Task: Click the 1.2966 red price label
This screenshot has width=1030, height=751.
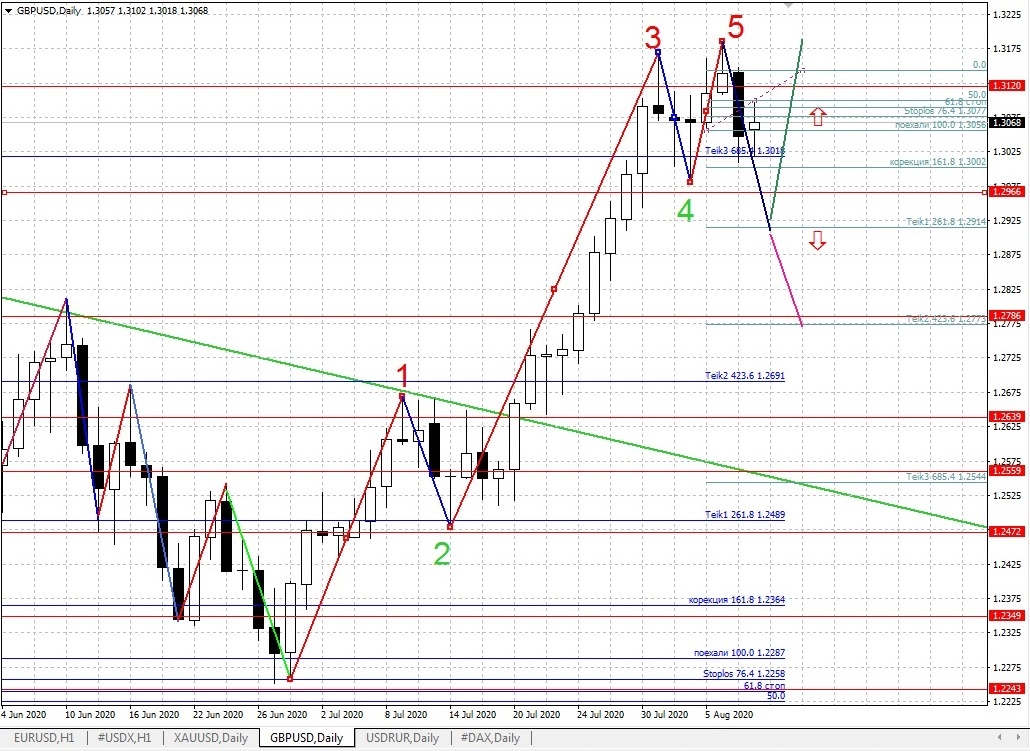Action: 1007,192
